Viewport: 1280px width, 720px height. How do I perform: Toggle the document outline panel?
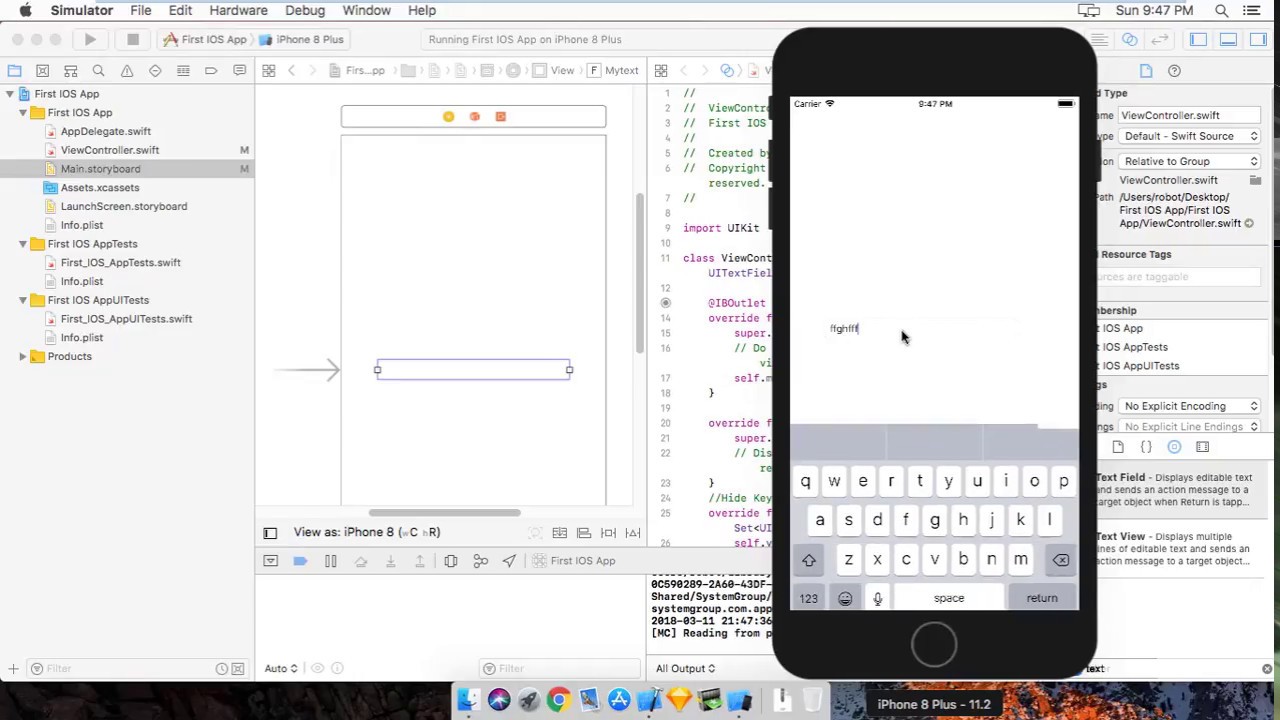pyautogui.click(x=270, y=533)
